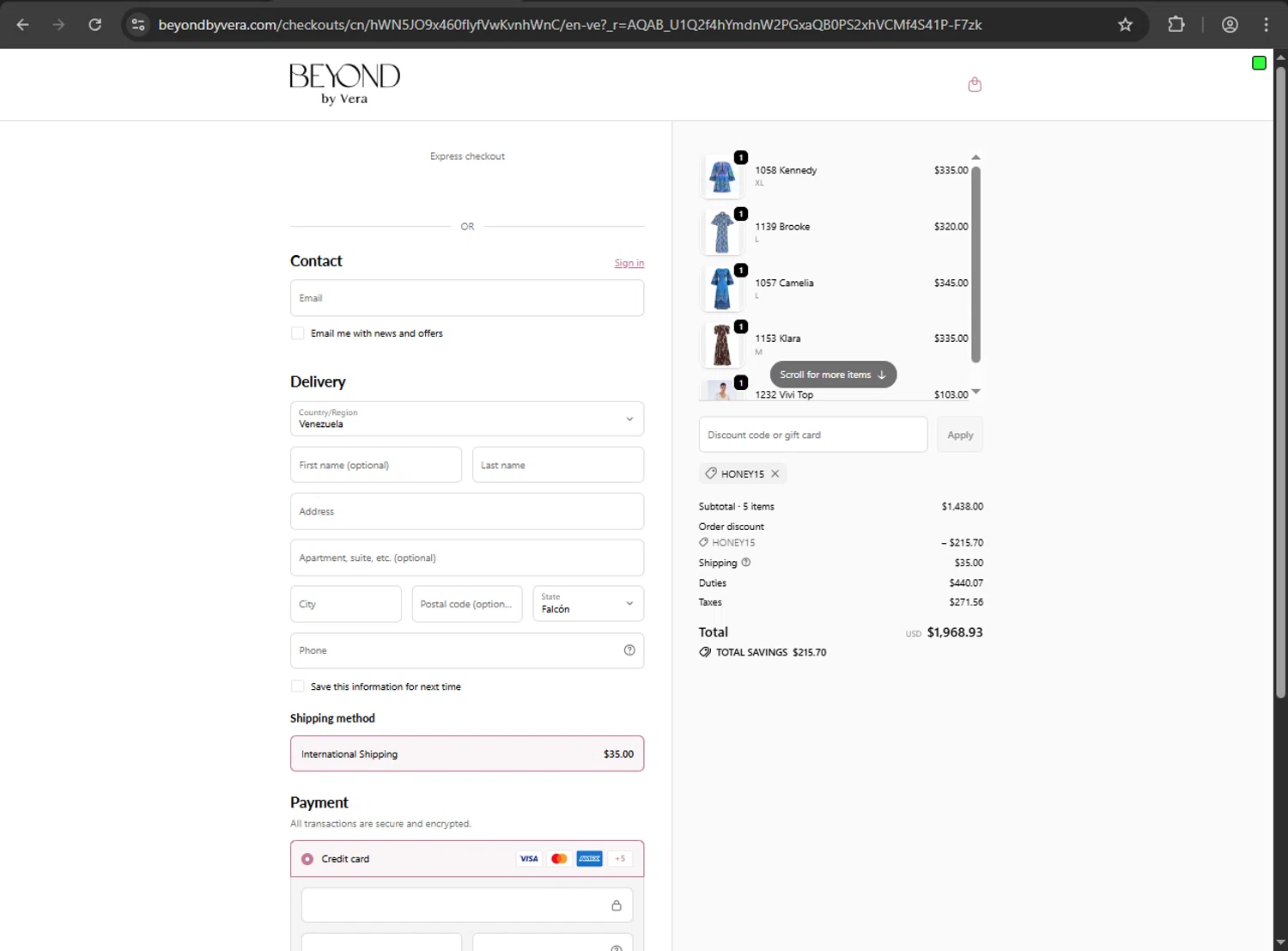The width and height of the screenshot is (1288, 951).
Task: Focus the Last name field
Action: (x=558, y=465)
